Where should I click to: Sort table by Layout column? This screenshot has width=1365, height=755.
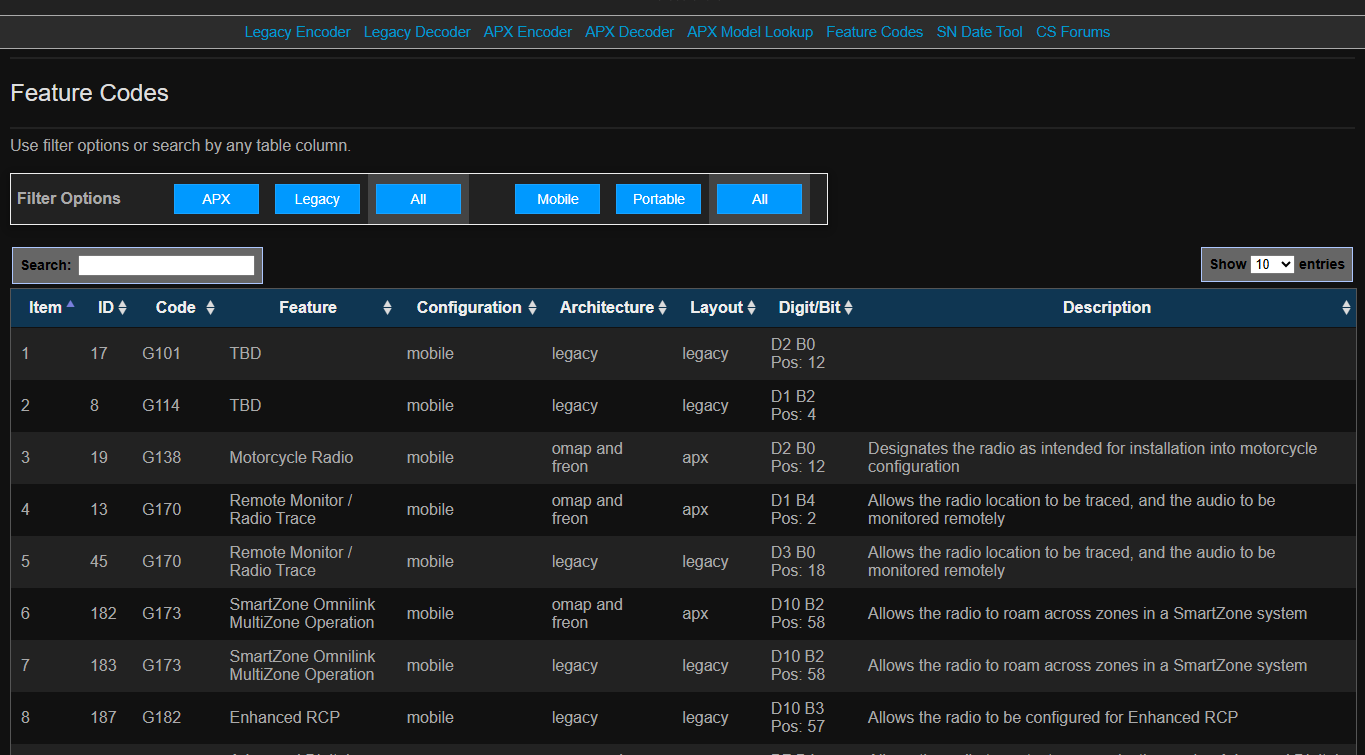click(x=718, y=307)
